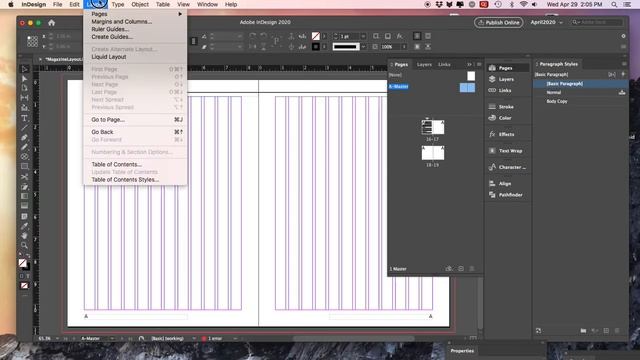Select the Gap tool
Screen dimensions: 640x360
24,98
